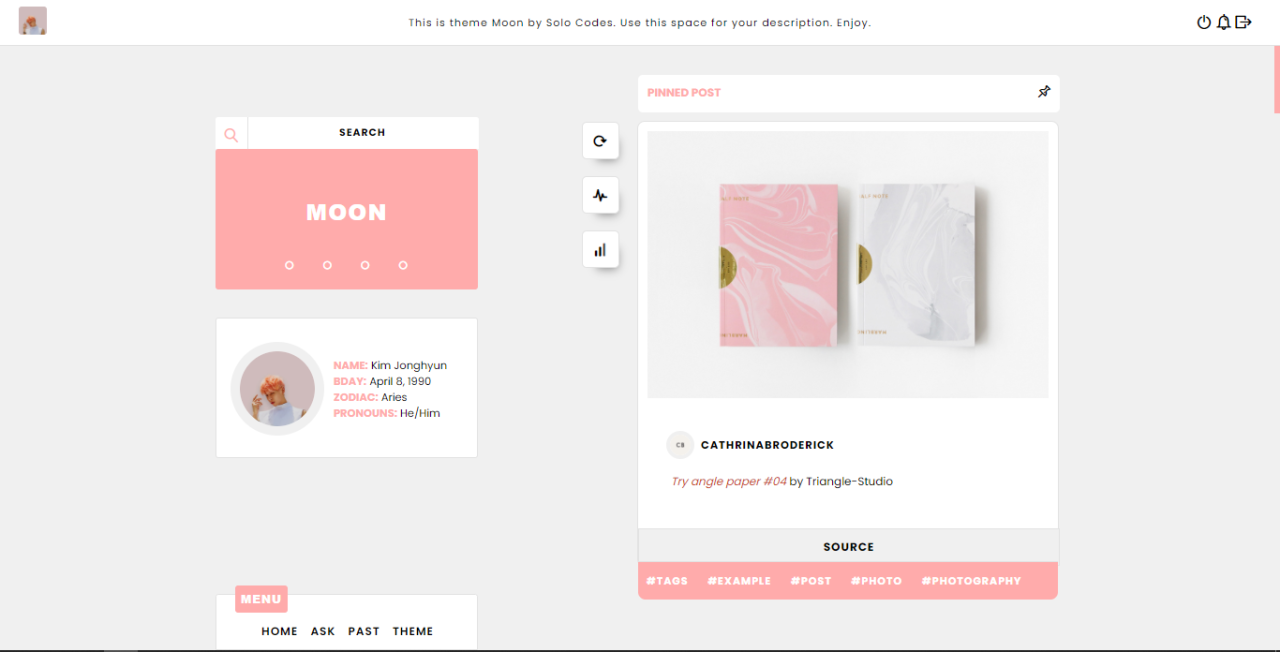This screenshot has height=652, width=1280.
Task: Click the activity pulse side button
Action: (600, 195)
